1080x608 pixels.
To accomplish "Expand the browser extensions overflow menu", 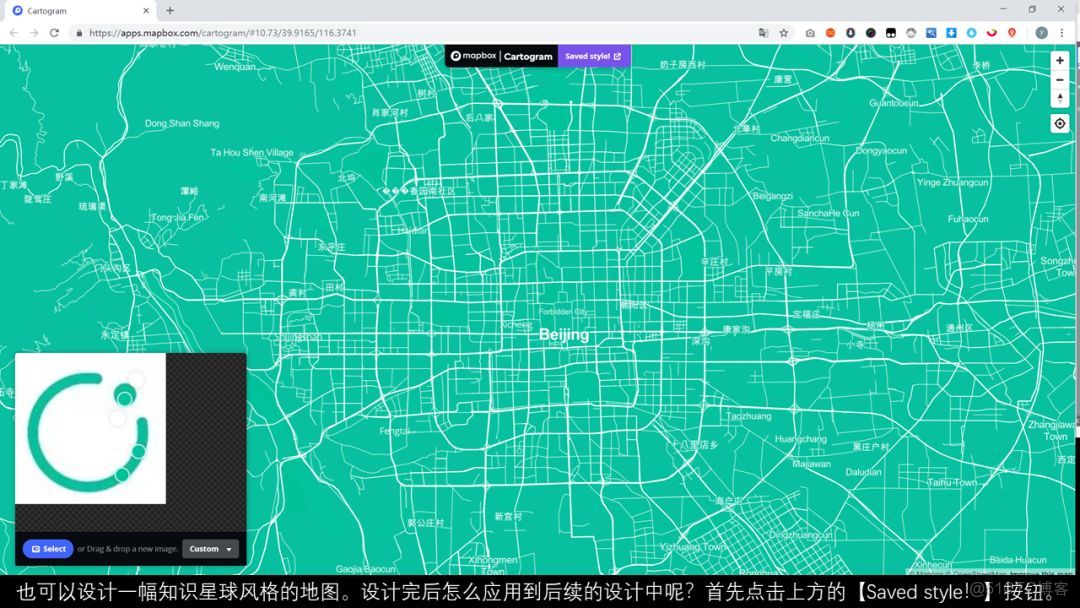I will 1062,32.
